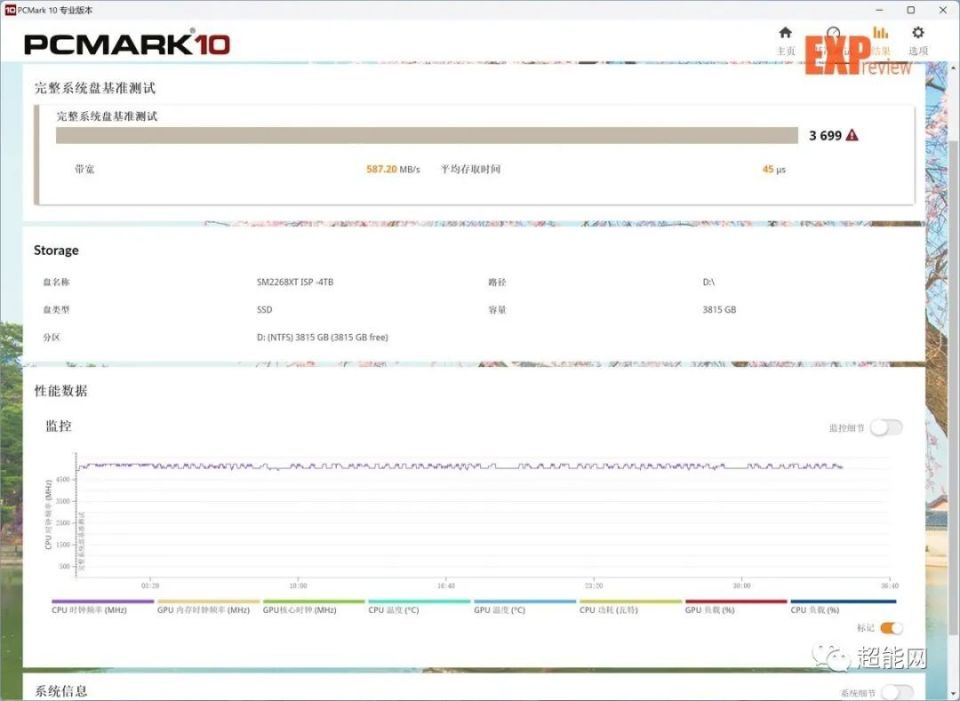Click the 完整系统盘基准测试 page heading
Image resolution: width=960 pixels, height=701 pixels.
pos(95,88)
